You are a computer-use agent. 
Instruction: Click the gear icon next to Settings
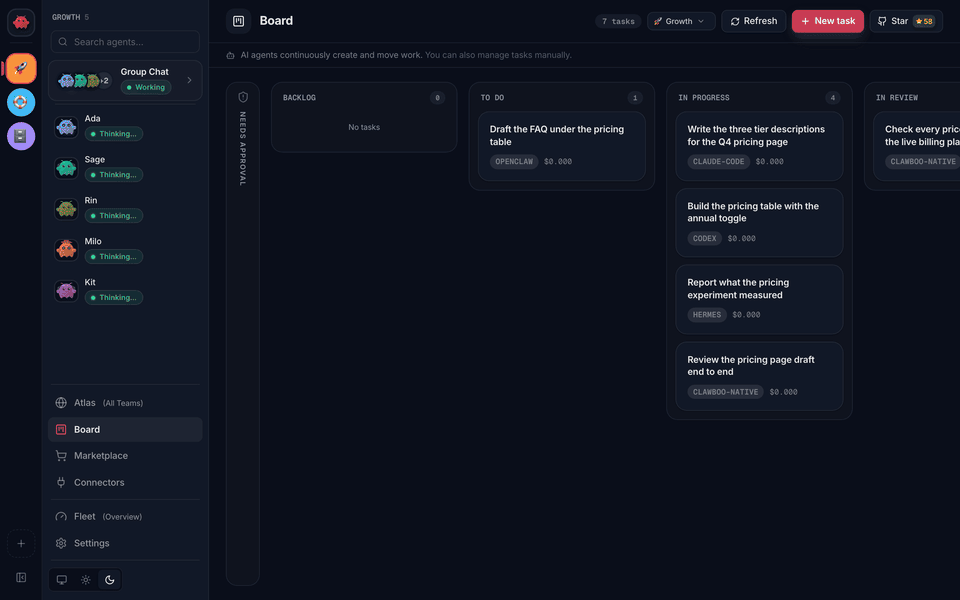pos(61,543)
